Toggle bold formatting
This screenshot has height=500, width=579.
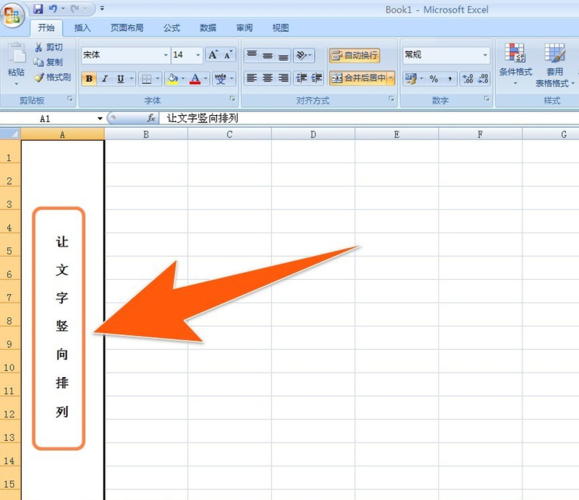89,78
